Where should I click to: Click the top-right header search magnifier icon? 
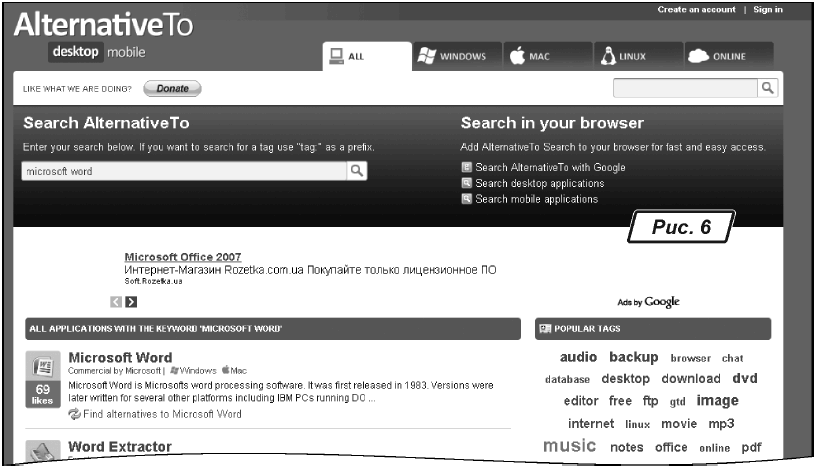point(768,88)
